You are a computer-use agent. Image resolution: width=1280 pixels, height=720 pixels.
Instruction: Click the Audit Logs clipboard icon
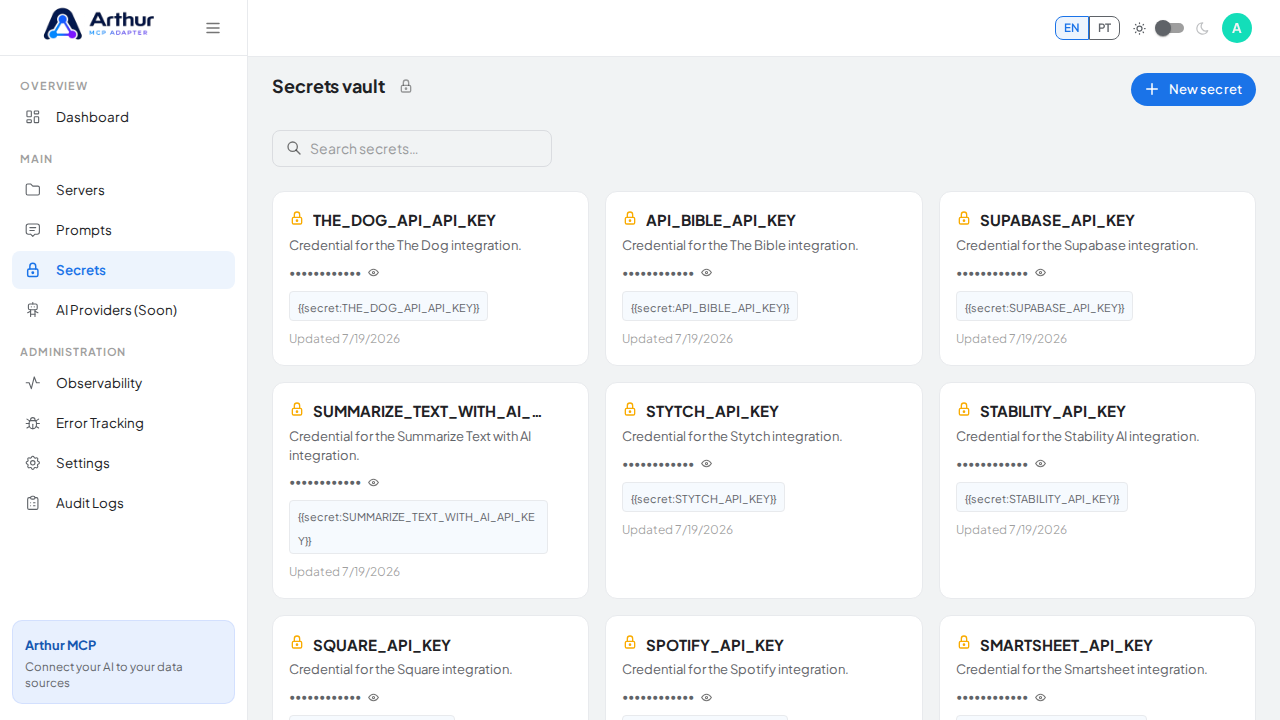coord(33,503)
